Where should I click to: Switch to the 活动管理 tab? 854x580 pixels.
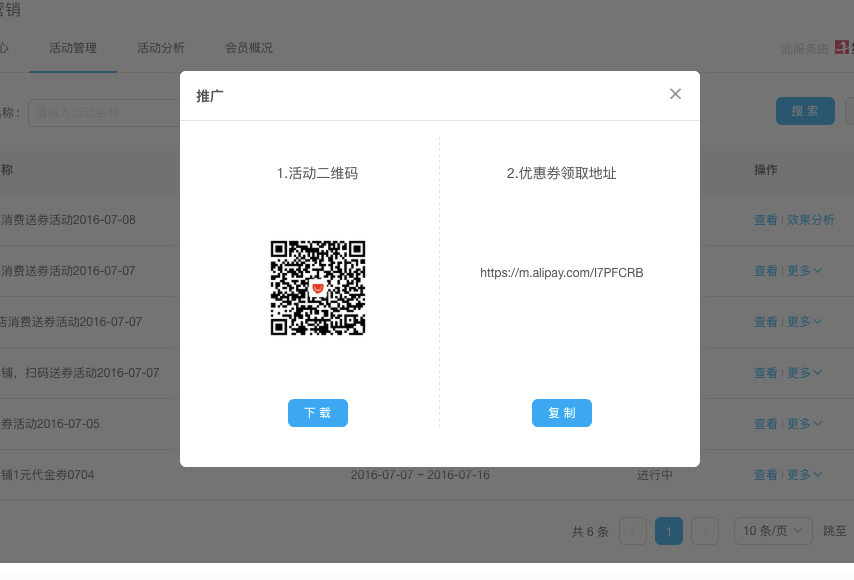[x=73, y=48]
